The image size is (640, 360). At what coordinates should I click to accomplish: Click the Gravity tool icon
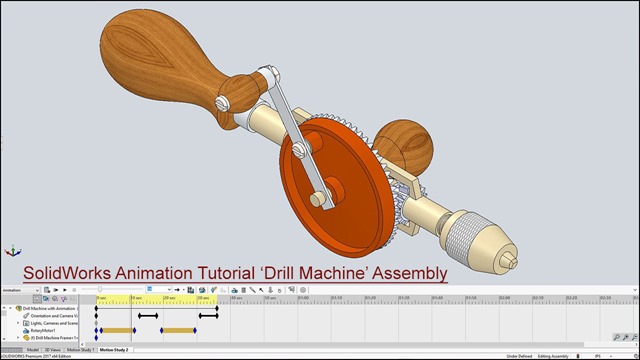280,290
